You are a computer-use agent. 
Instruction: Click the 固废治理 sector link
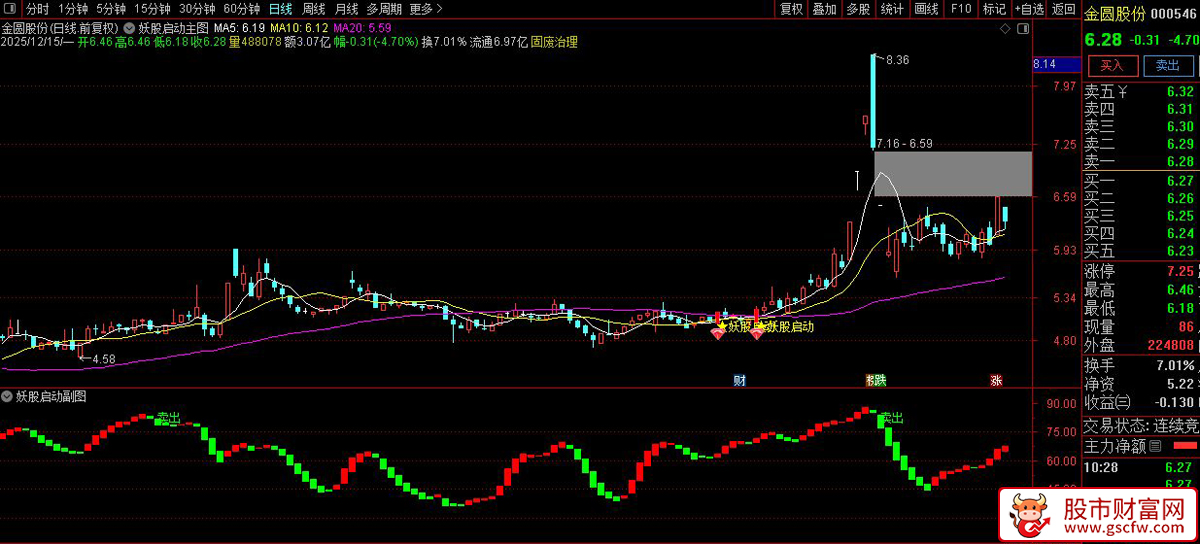(x=554, y=43)
